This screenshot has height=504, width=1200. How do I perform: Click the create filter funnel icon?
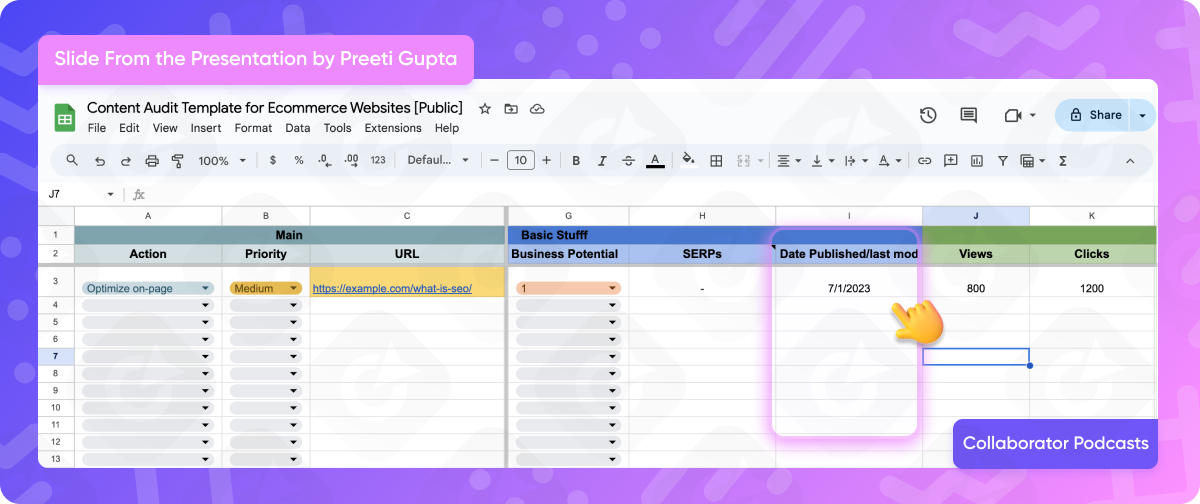click(x=1002, y=160)
